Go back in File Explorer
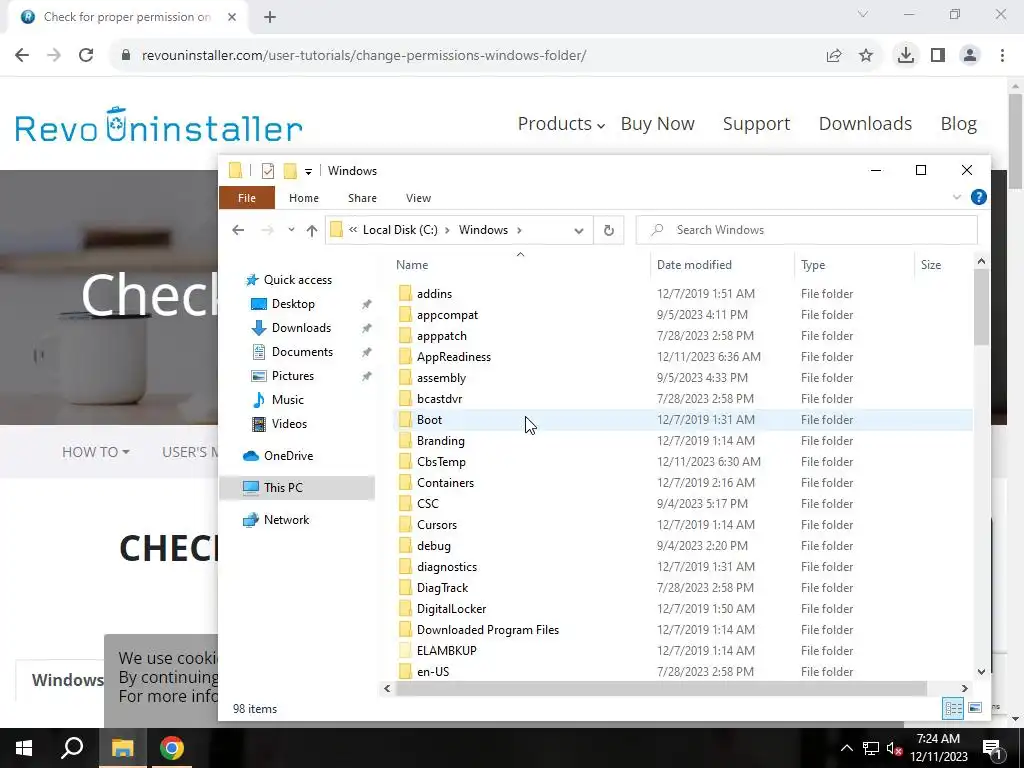The height and width of the screenshot is (768, 1024). [238, 230]
